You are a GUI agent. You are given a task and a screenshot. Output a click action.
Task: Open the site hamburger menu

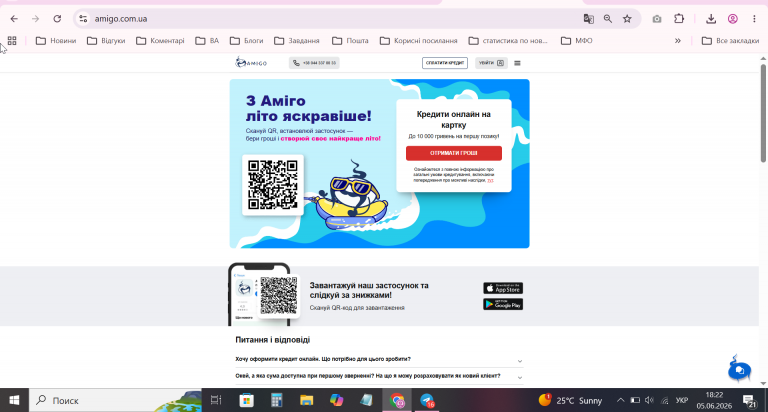click(517, 63)
